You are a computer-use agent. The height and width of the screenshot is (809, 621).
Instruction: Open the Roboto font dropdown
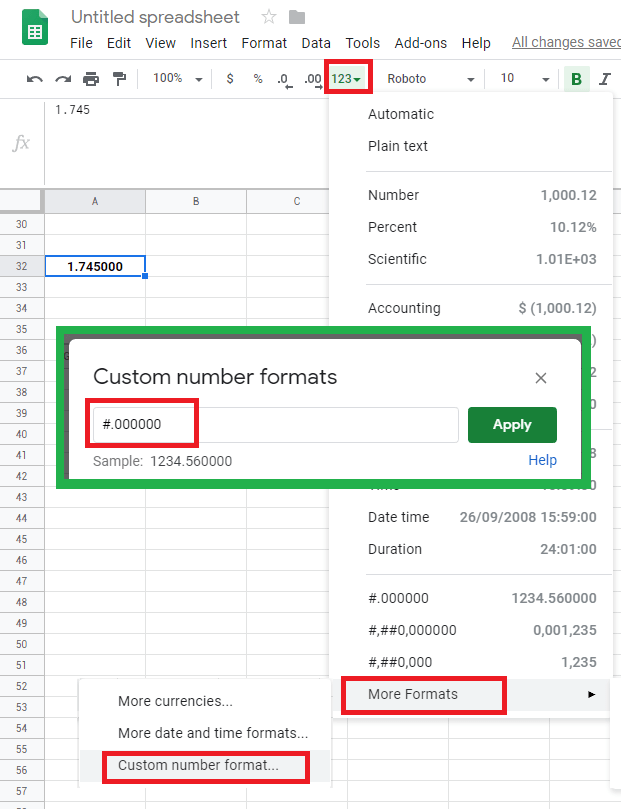tap(430, 79)
